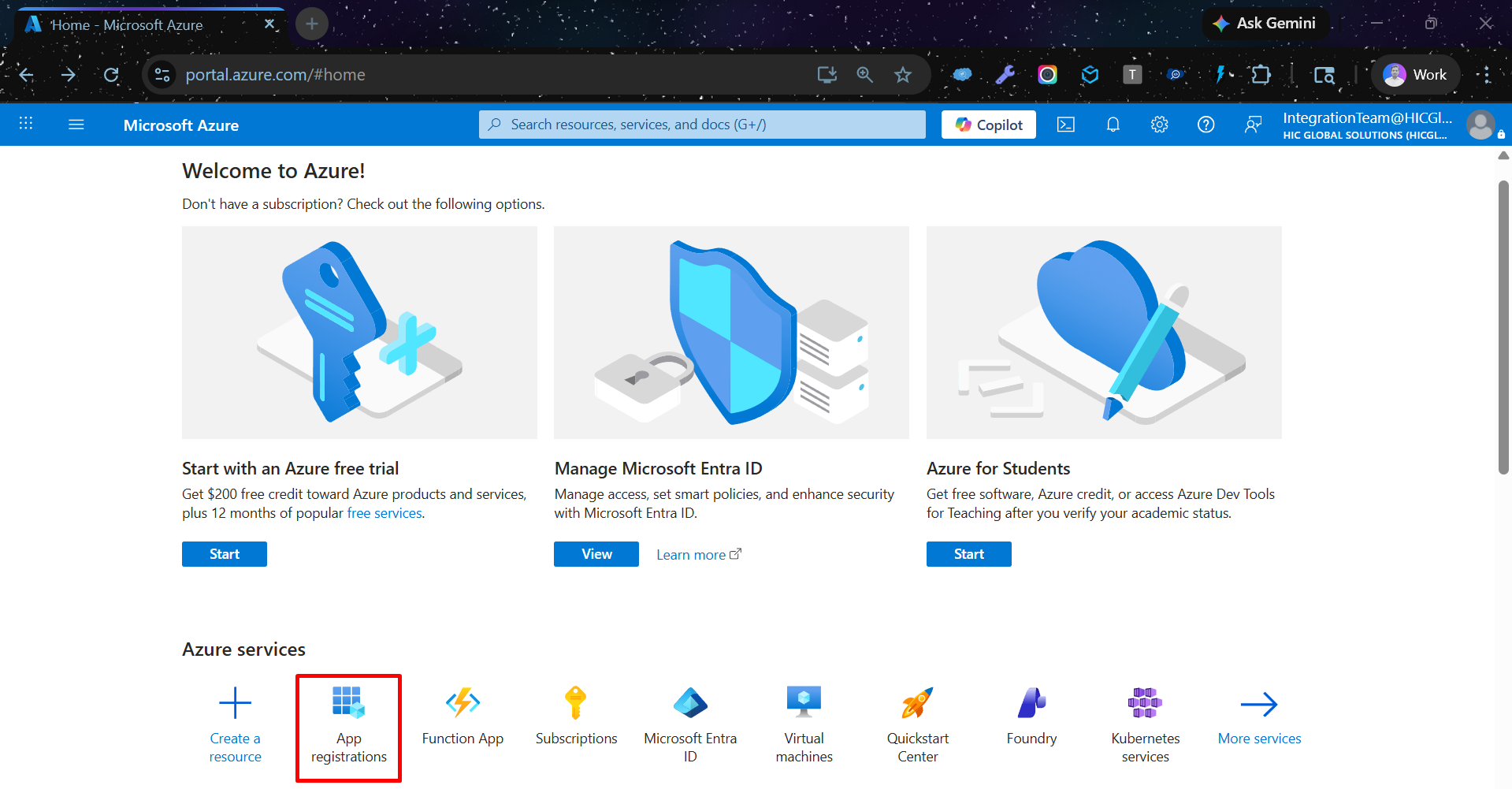Click the Search resources, services, and docs box
This screenshot has height=789, width=1512.
(x=702, y=125)
